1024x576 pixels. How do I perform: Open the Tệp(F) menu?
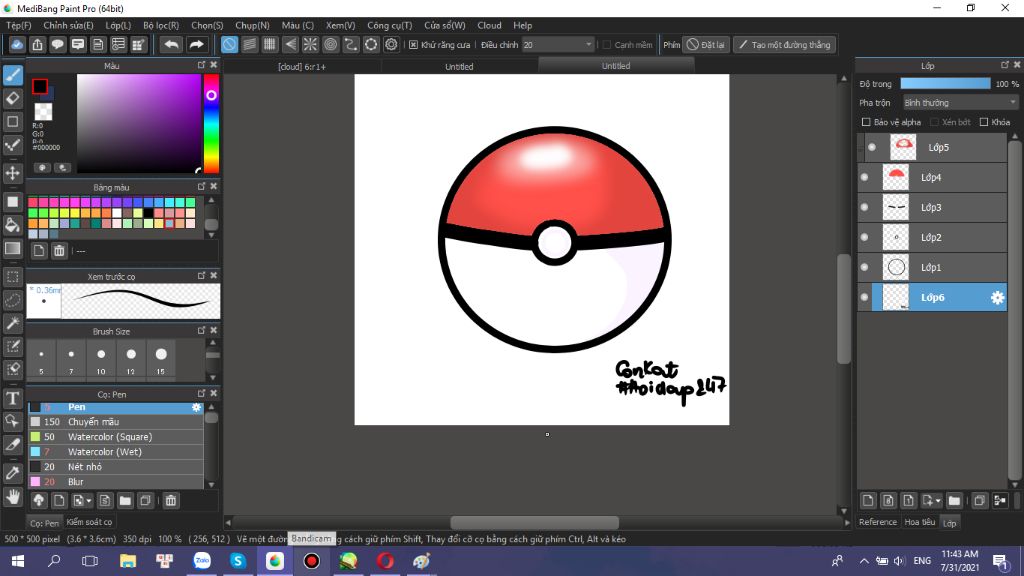point(19,25)
